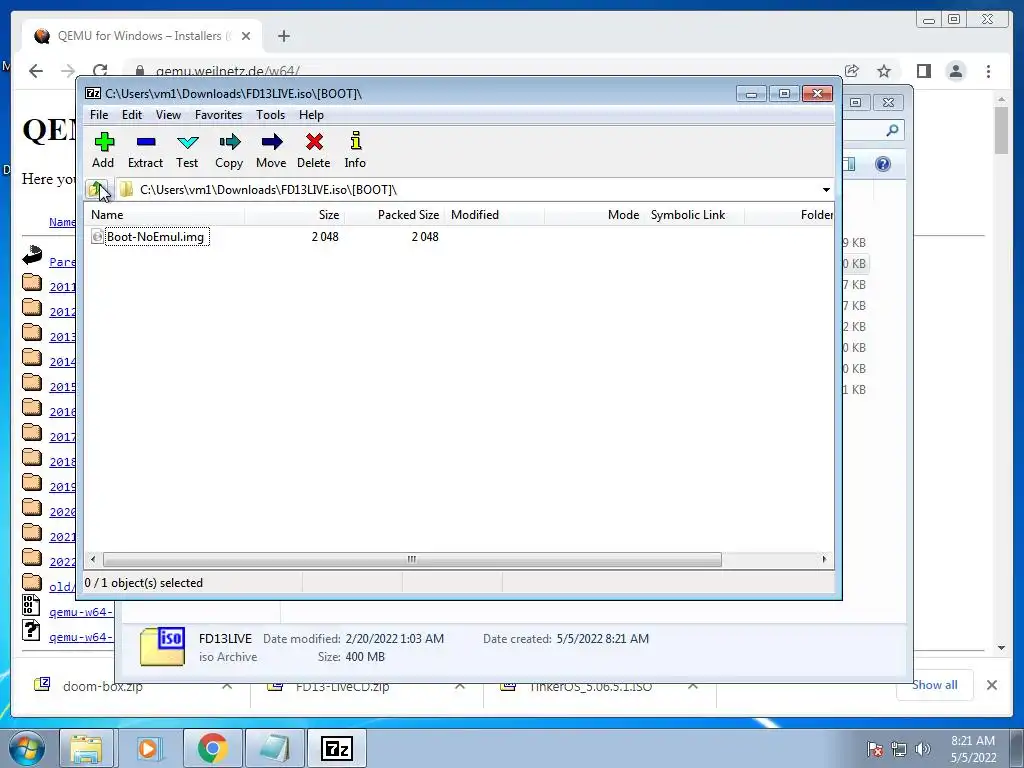Image resolution: width=1024 pixels, height=768 pixels.
Task: Open the Favorites menu
Action: (218, 115)
